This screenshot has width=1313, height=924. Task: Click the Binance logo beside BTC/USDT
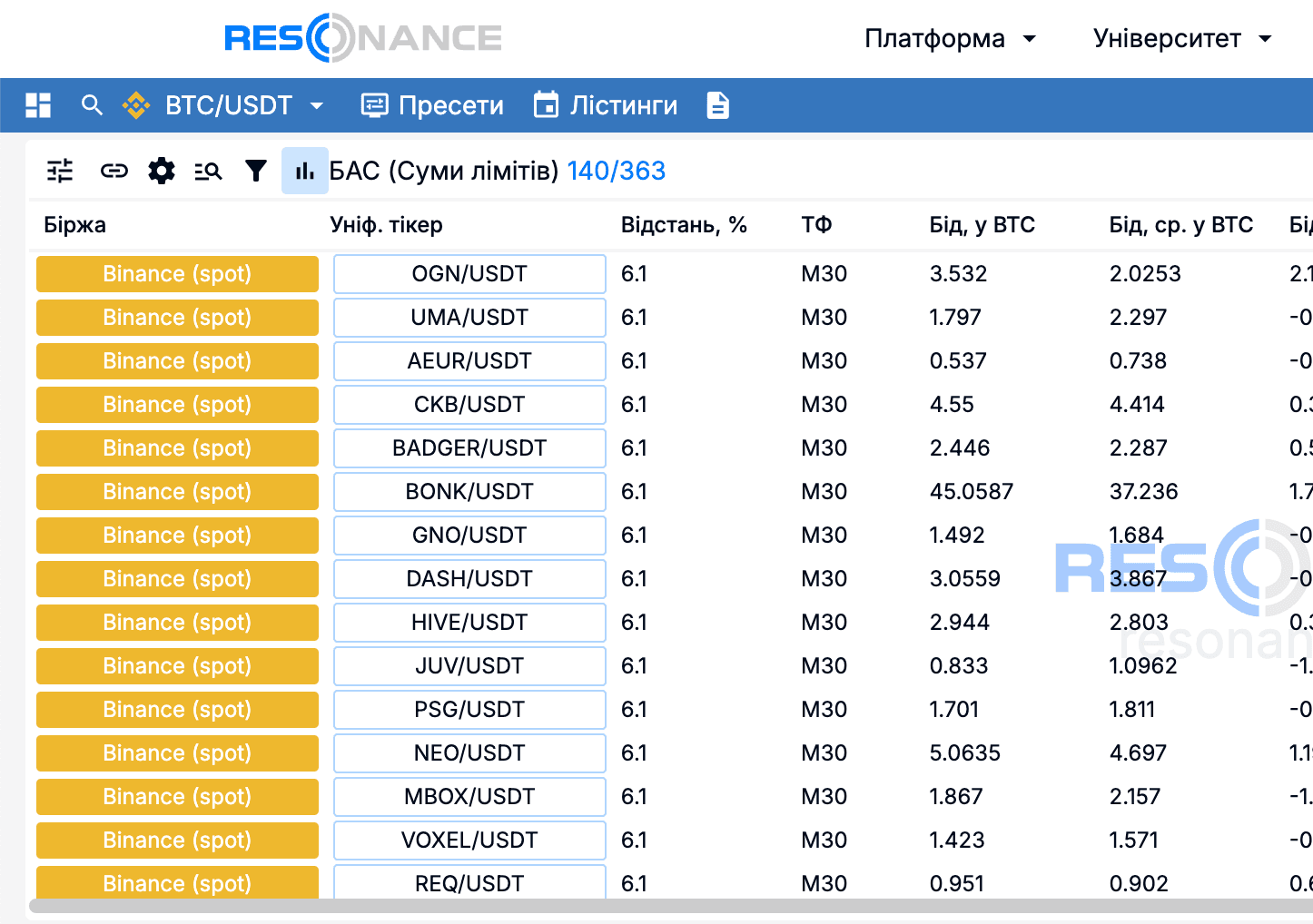click(x=136, y=105)
